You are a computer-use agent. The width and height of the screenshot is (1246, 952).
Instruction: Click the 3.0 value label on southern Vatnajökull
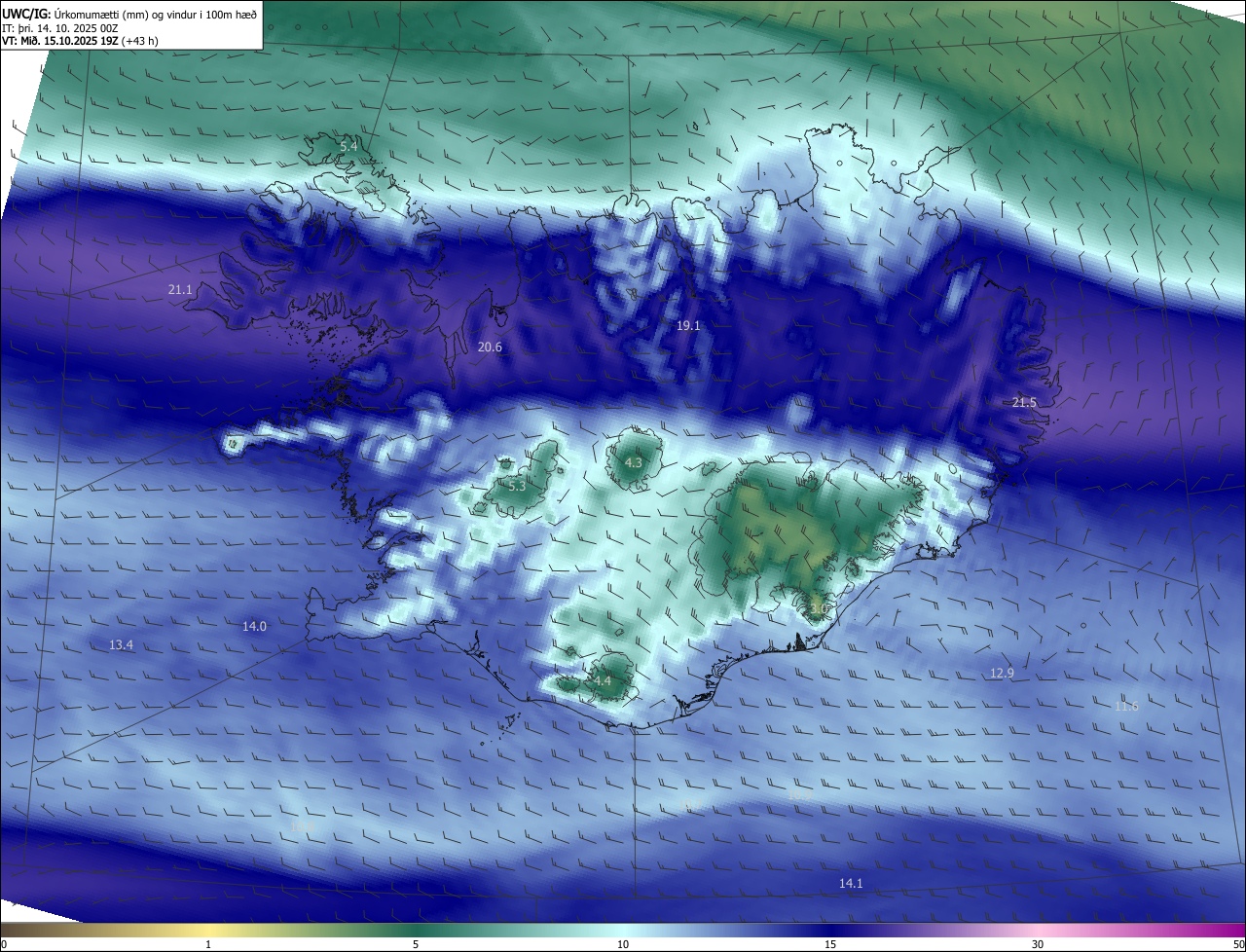818,608
